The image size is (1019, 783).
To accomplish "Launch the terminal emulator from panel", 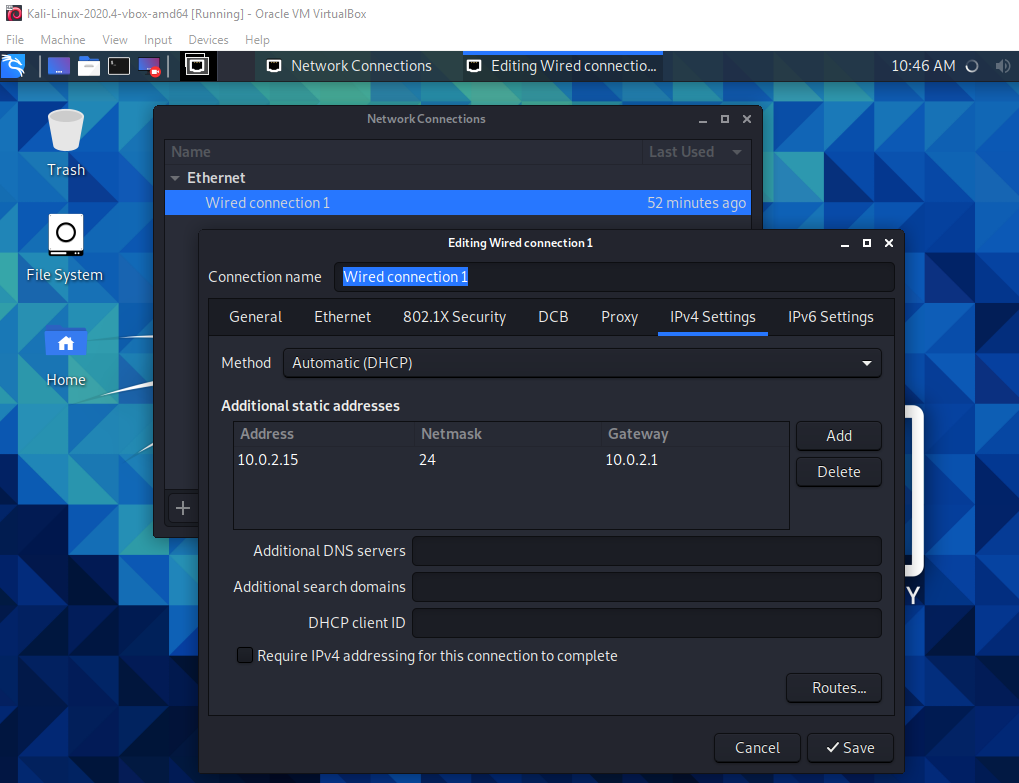I will [x=119, y=66].
